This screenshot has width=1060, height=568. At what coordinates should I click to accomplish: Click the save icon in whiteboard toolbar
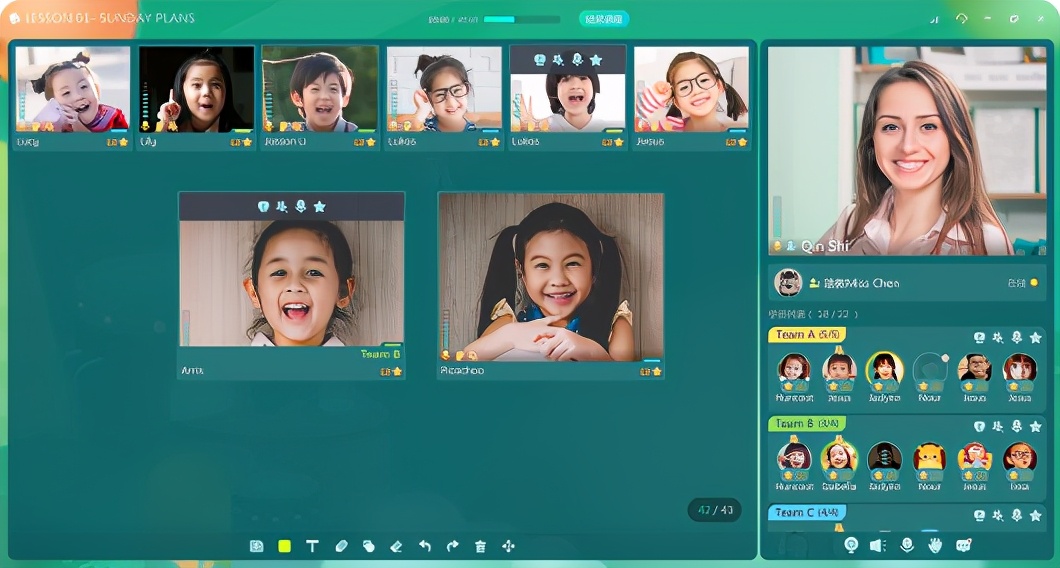[x=257, y=546]
